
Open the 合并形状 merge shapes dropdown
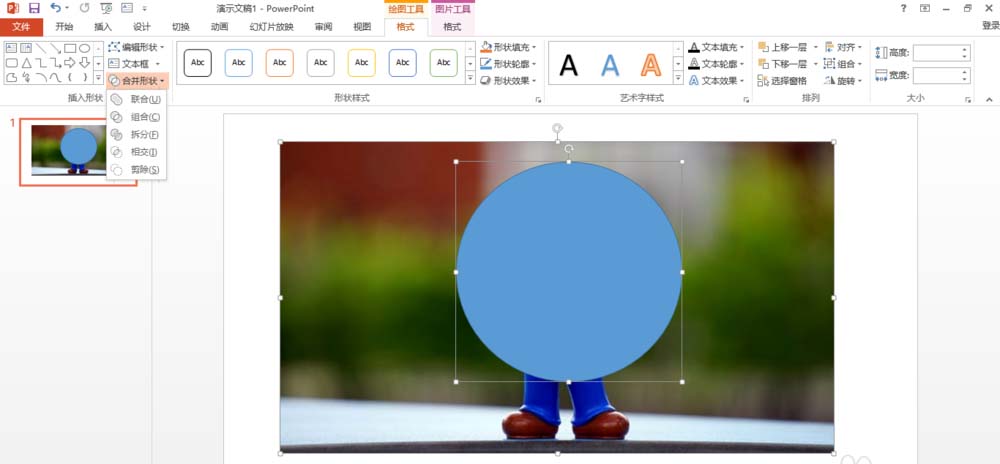137,81
